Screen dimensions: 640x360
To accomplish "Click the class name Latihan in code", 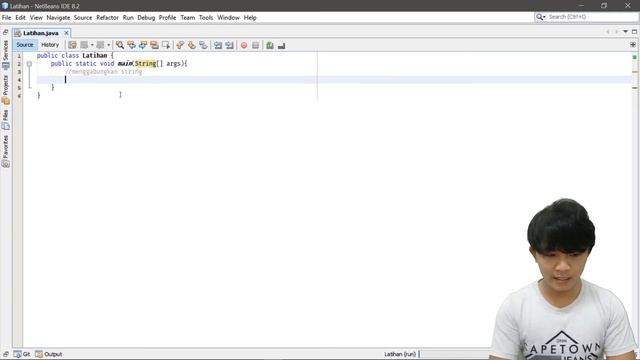I will click(95, 56).
